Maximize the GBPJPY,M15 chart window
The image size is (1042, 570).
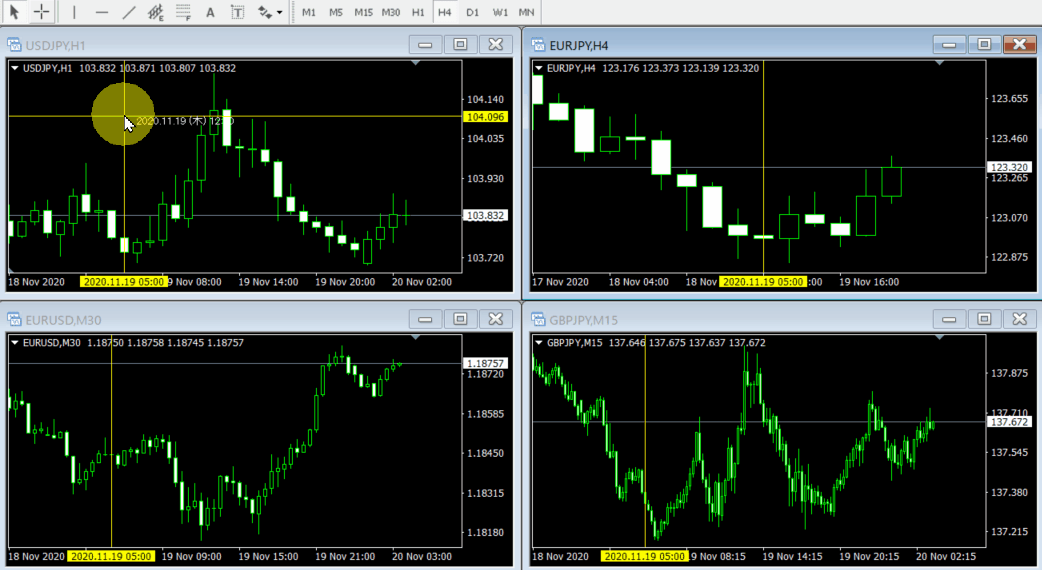pos(984,319)
